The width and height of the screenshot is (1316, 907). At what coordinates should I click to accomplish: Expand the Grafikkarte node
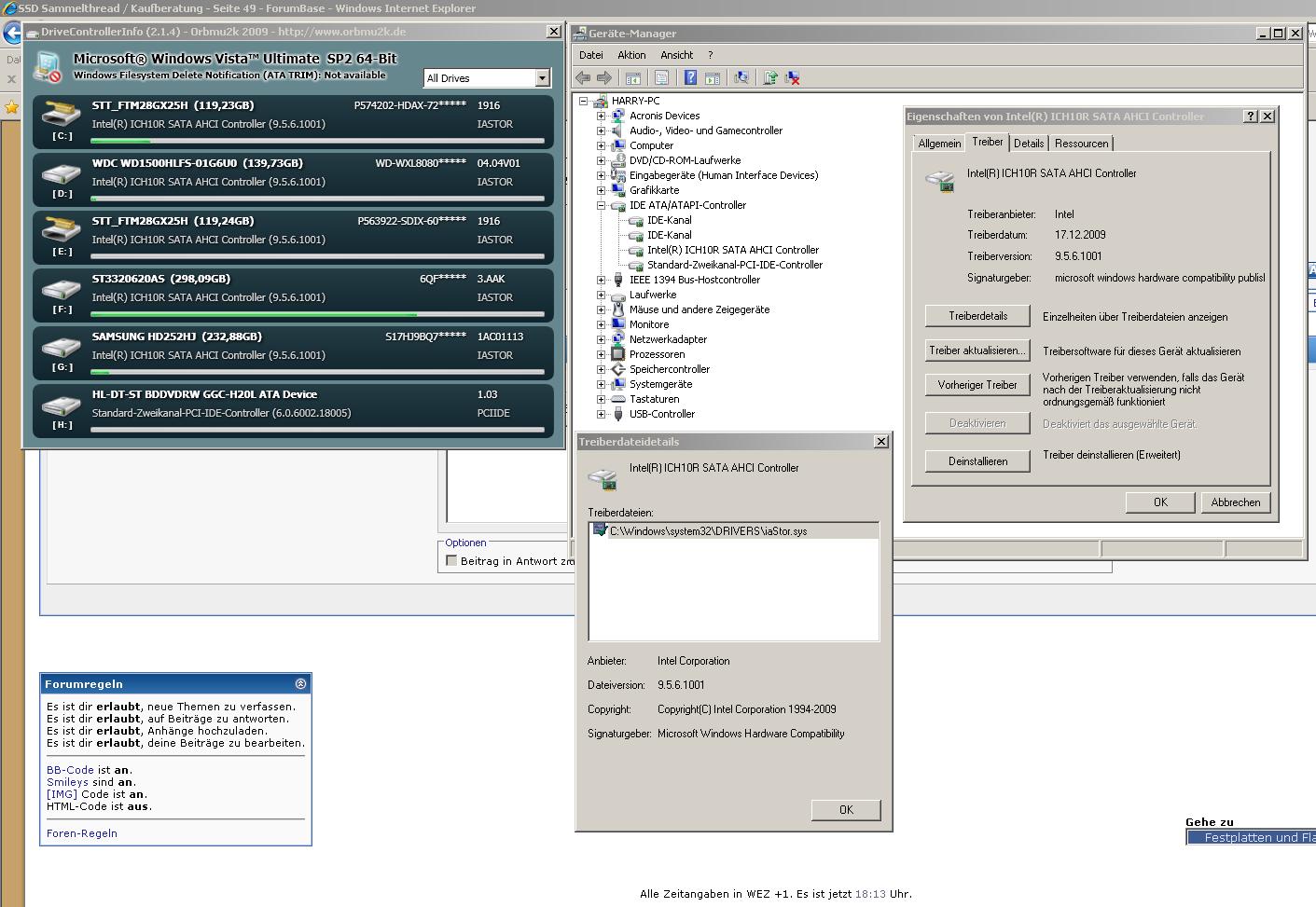602,190
